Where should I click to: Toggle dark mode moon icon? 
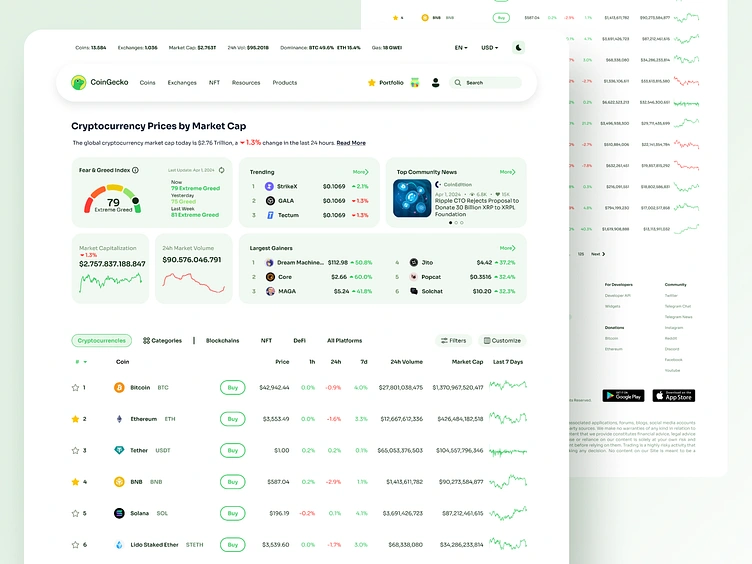pos(518,47)
